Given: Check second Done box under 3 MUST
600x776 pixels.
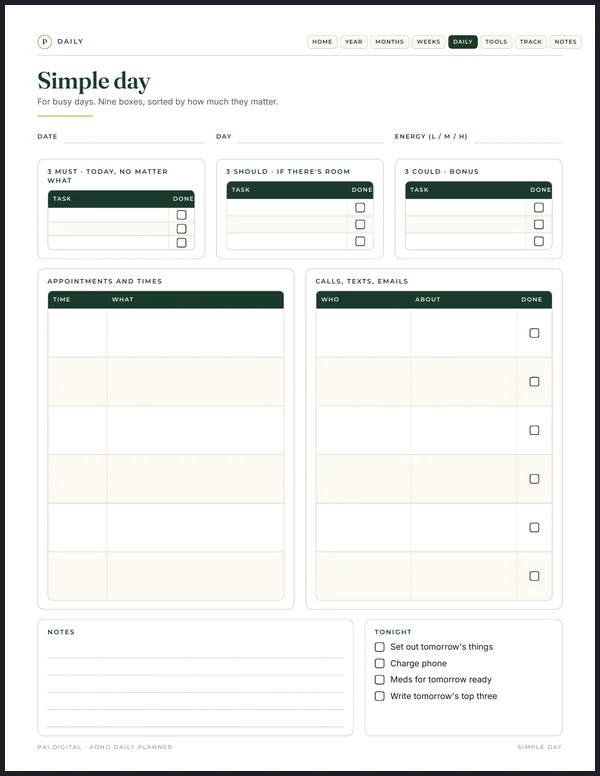Looking at the screenshot, I should pos(182,229).
